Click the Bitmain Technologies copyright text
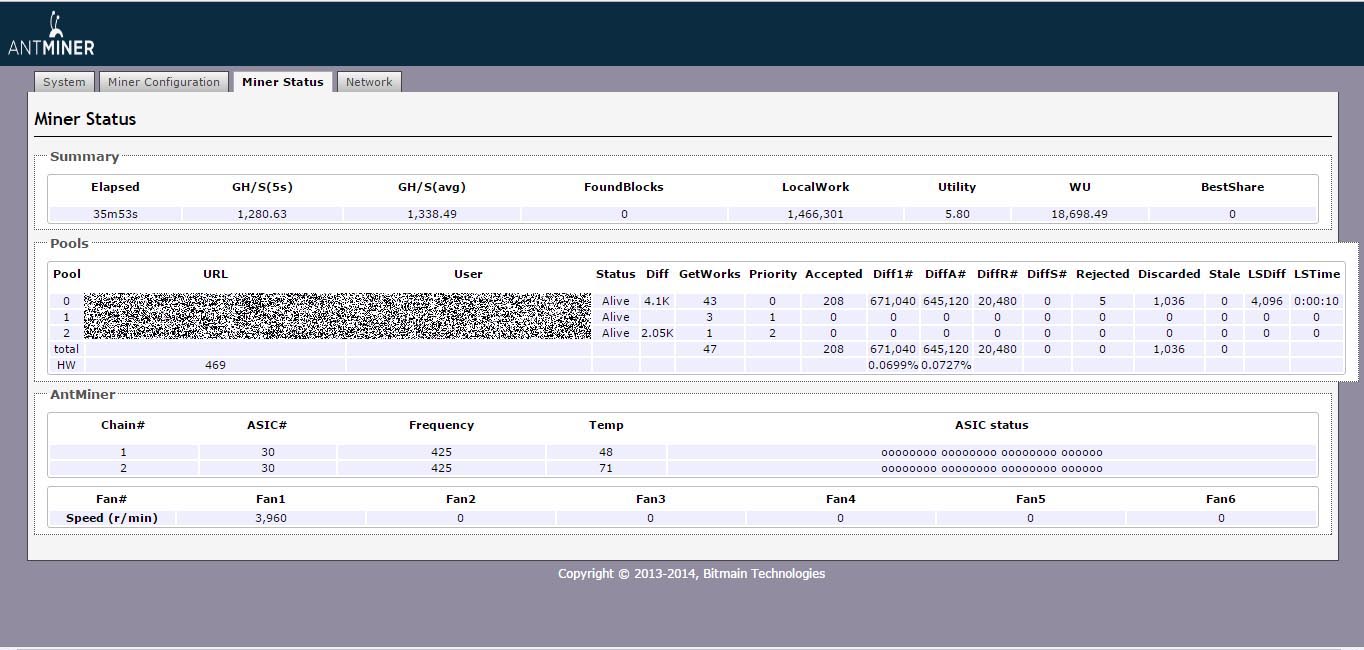 [691, 573]
